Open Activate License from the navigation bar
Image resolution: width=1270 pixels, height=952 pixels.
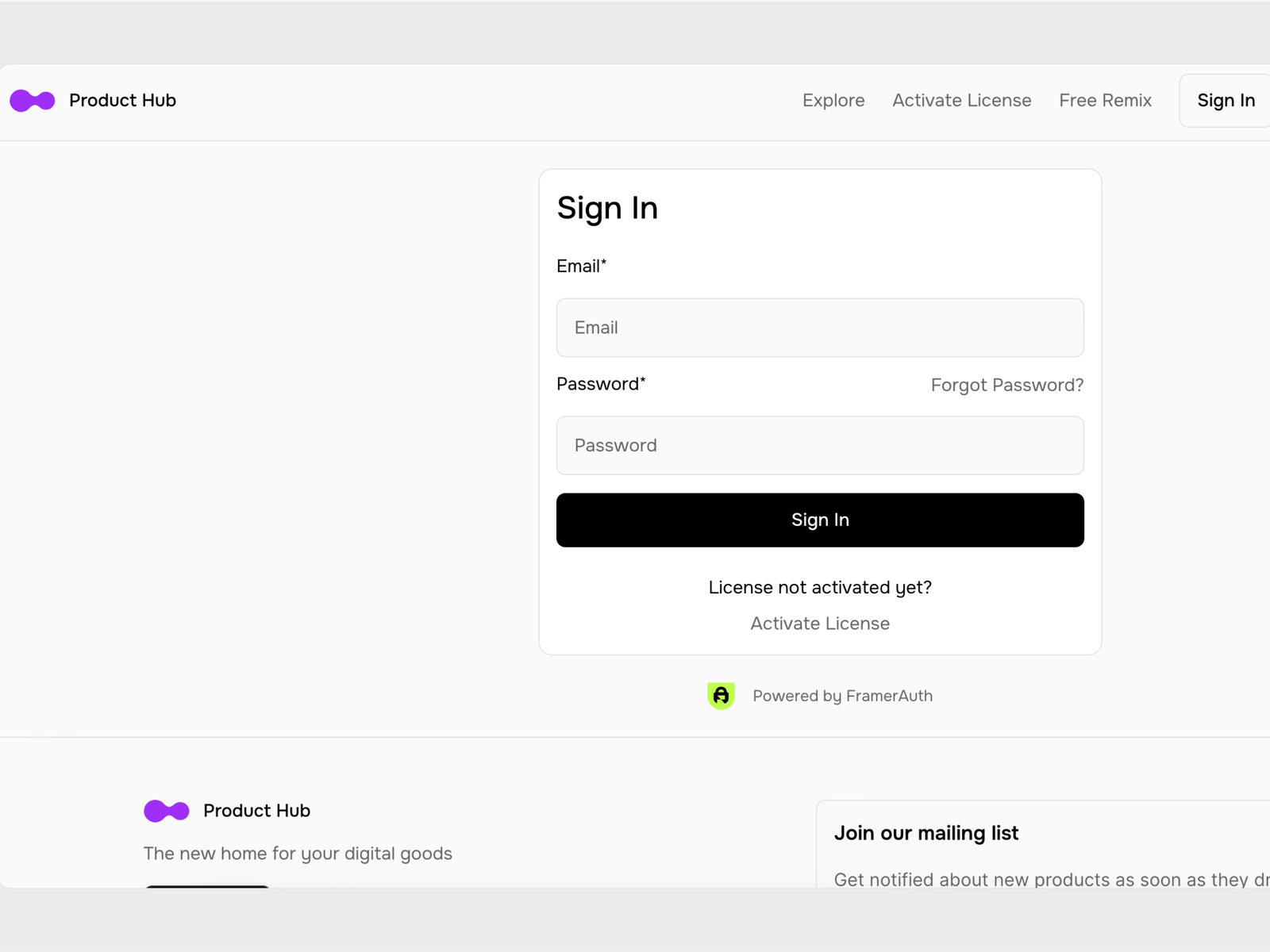tap(961, 100)
